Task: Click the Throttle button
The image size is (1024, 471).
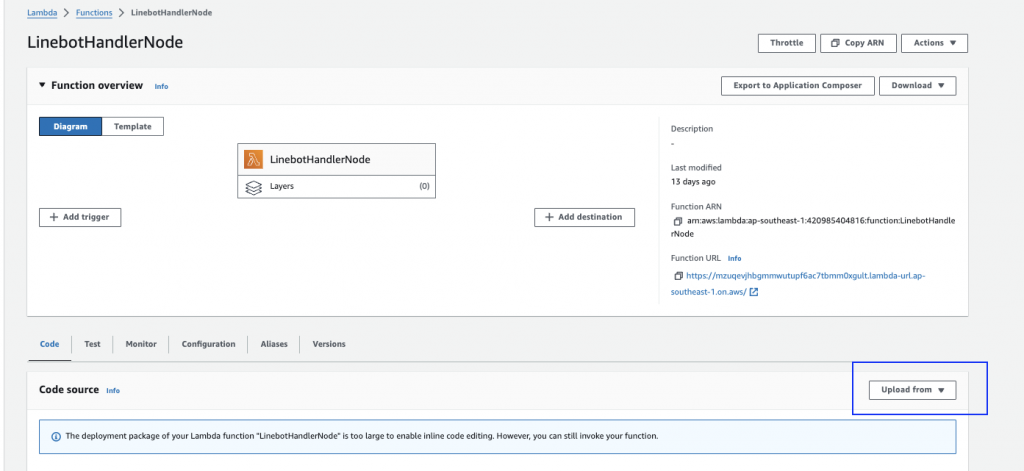Action: 786,43
